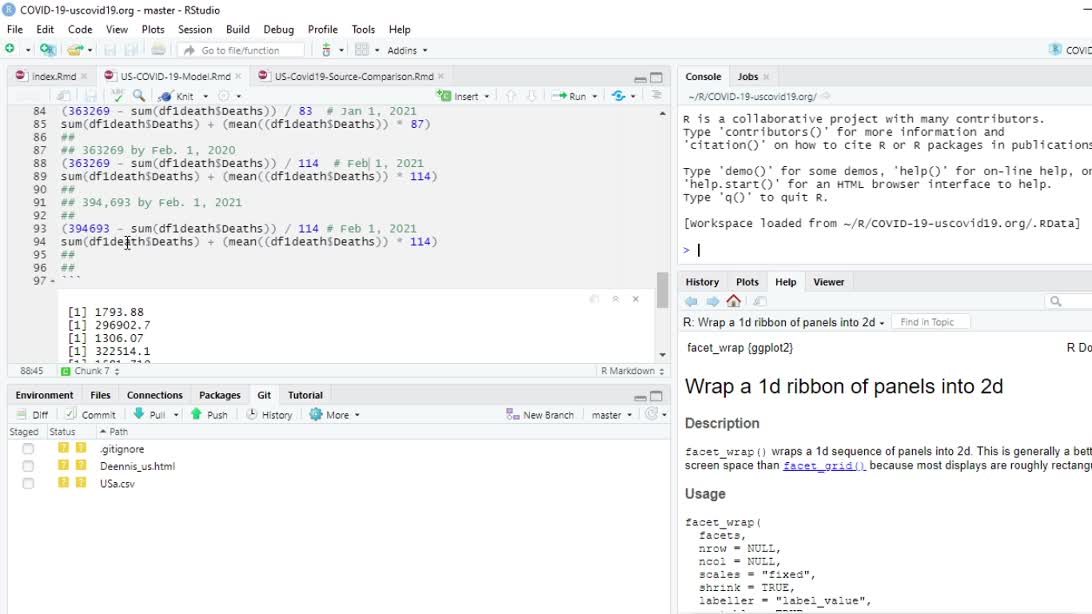This screenshot has height=614, width=1092.
Task: Open the Tools menu
Action: point(363,29)
